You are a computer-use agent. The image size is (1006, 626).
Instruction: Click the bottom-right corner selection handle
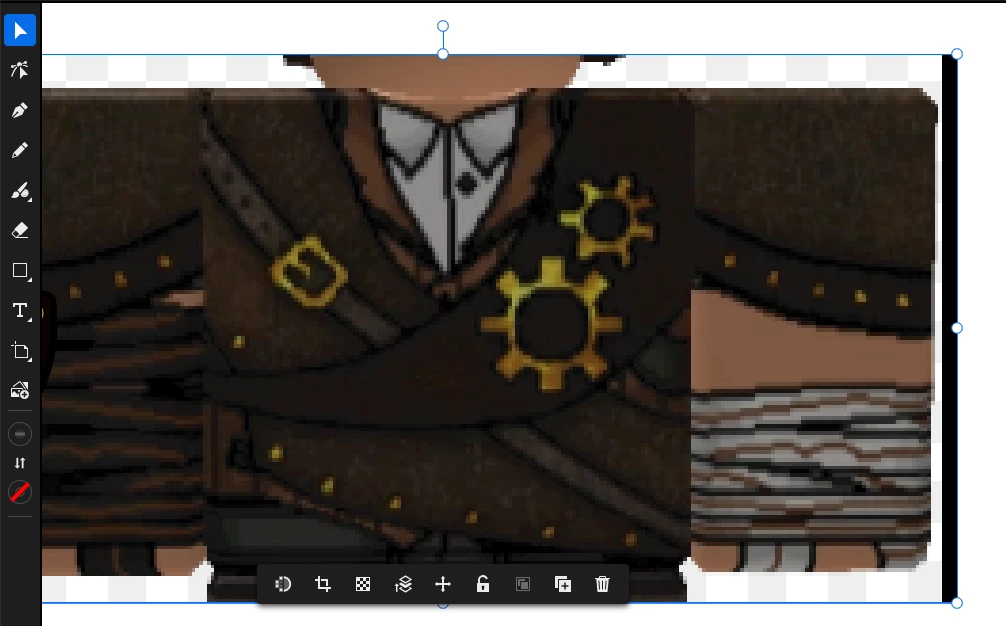[957, 603]
